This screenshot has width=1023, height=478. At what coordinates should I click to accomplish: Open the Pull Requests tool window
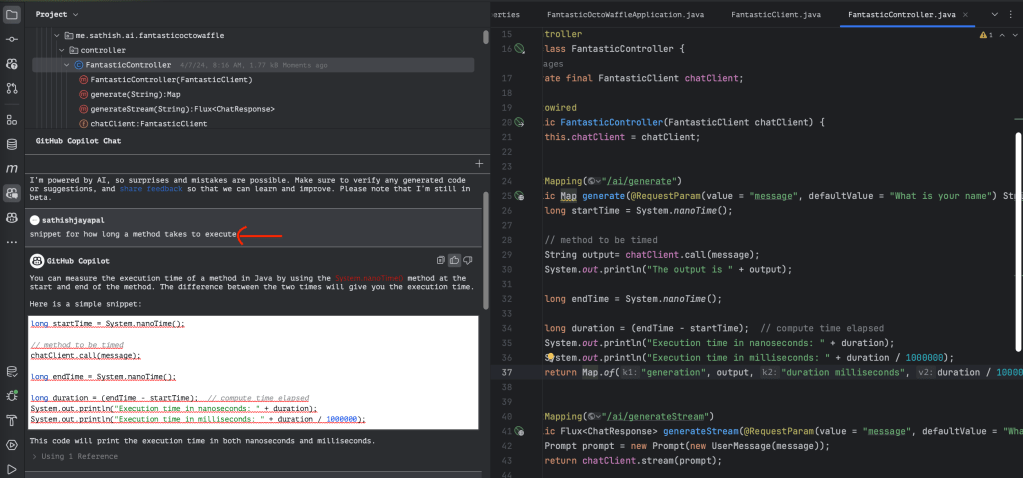pos(12,89)
